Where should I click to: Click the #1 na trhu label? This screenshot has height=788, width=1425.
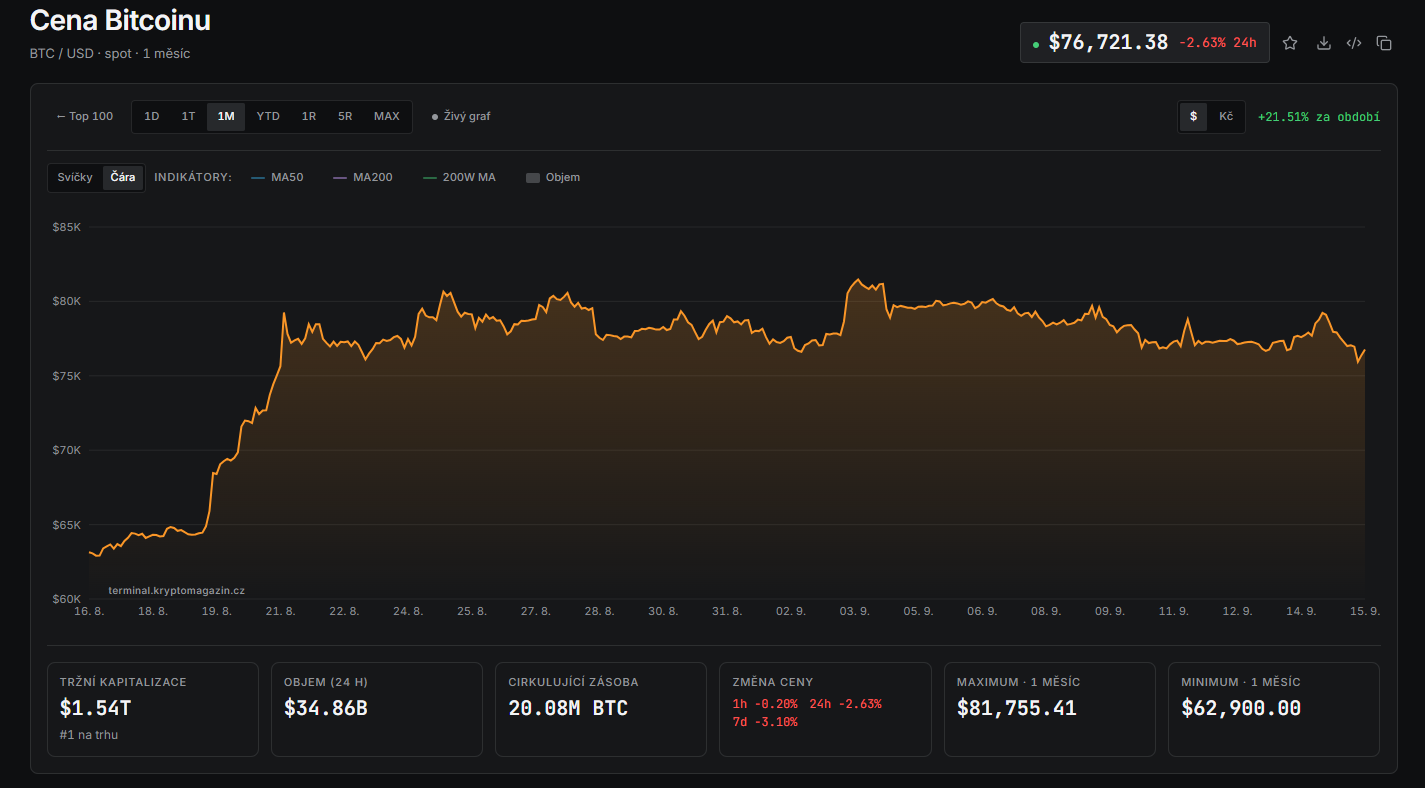[x=88, y=735]
